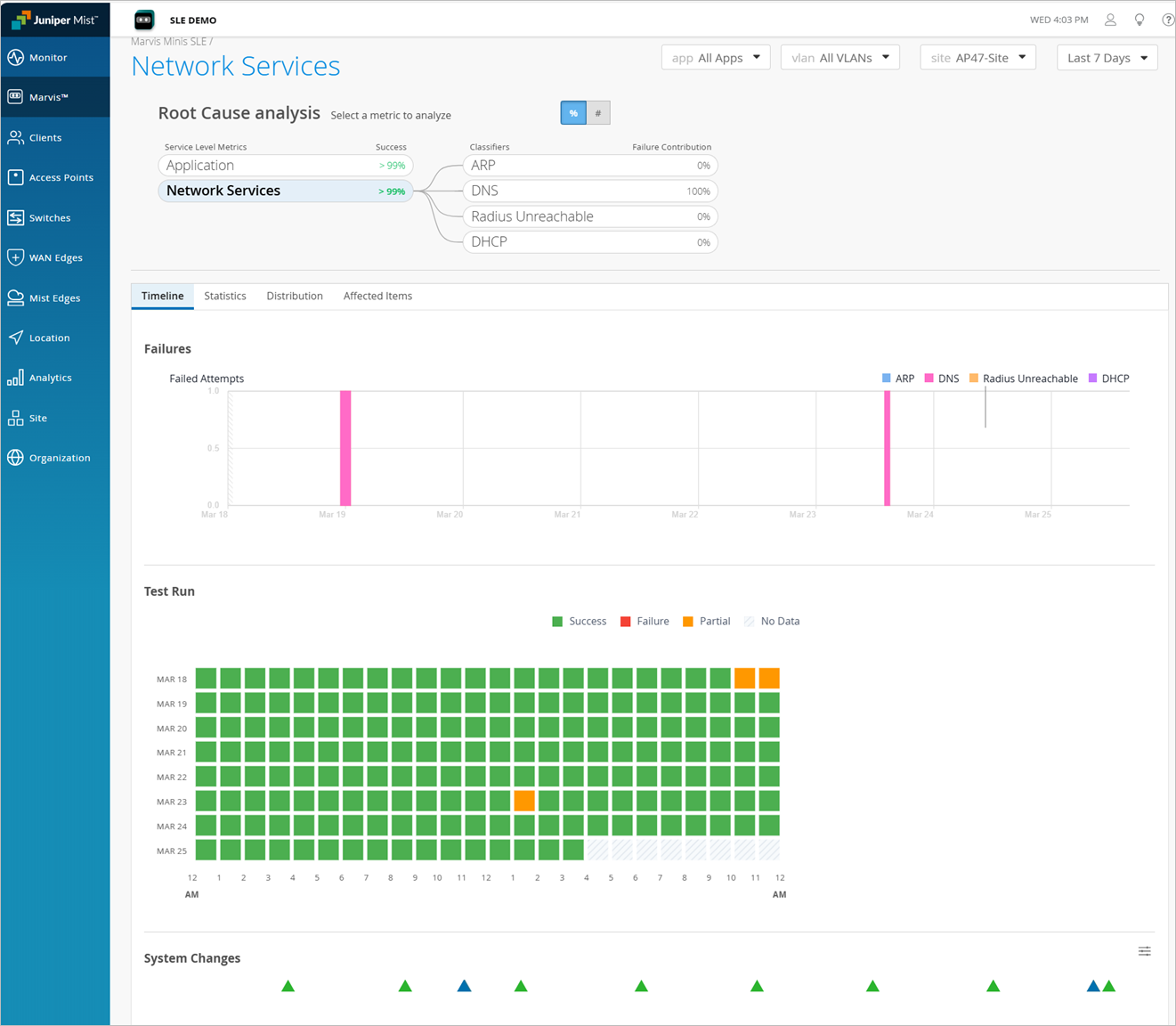Select the DNS classifier
Viewport: 1176px width, 1026px height.
click(x=589, y=191)
